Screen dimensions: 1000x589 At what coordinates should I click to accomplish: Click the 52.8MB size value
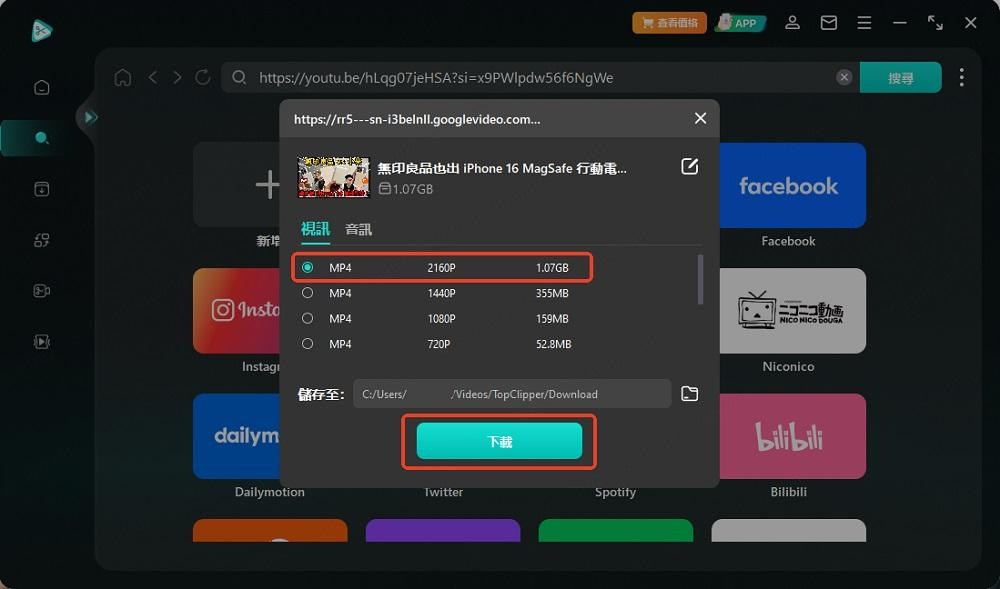(554, 344)
